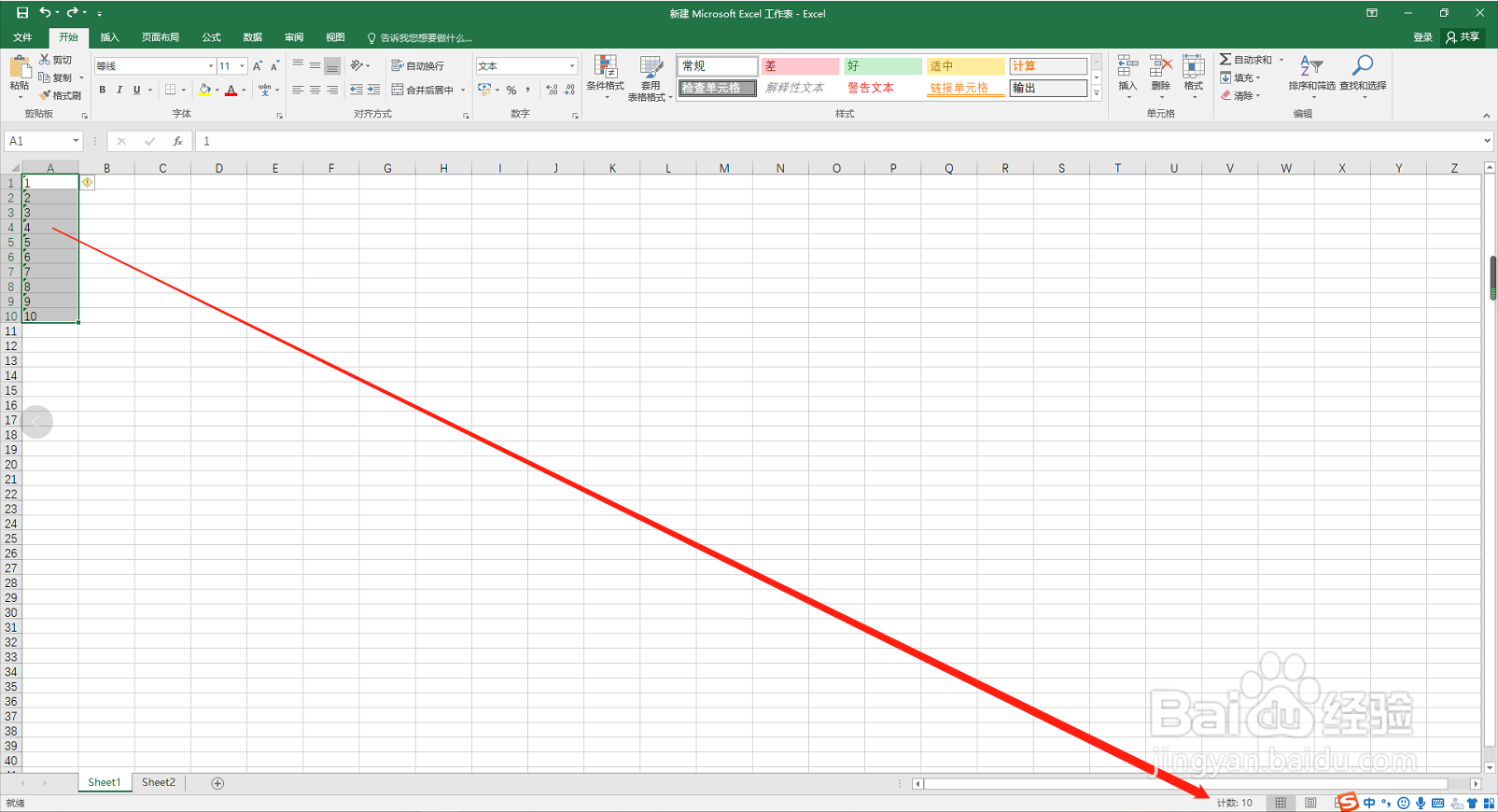The width and height of the screenshot is (1498, 812).
Task: Click the 告诉我您想要做什么 search box
Action: click(420, 38)
